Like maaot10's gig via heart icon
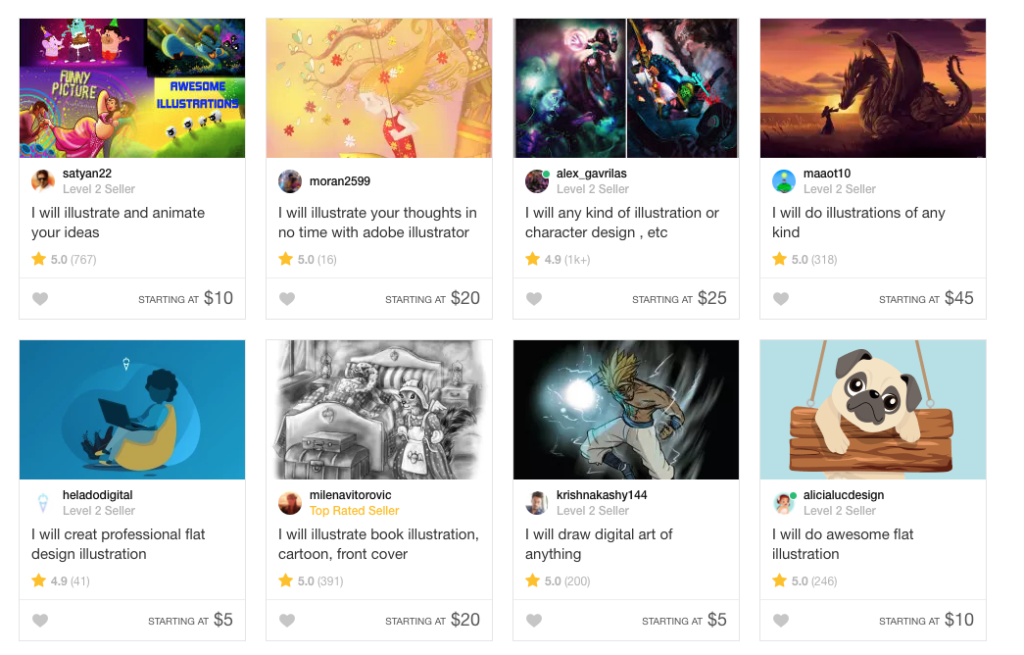1024x655 pixels. (x=781, y=298)
